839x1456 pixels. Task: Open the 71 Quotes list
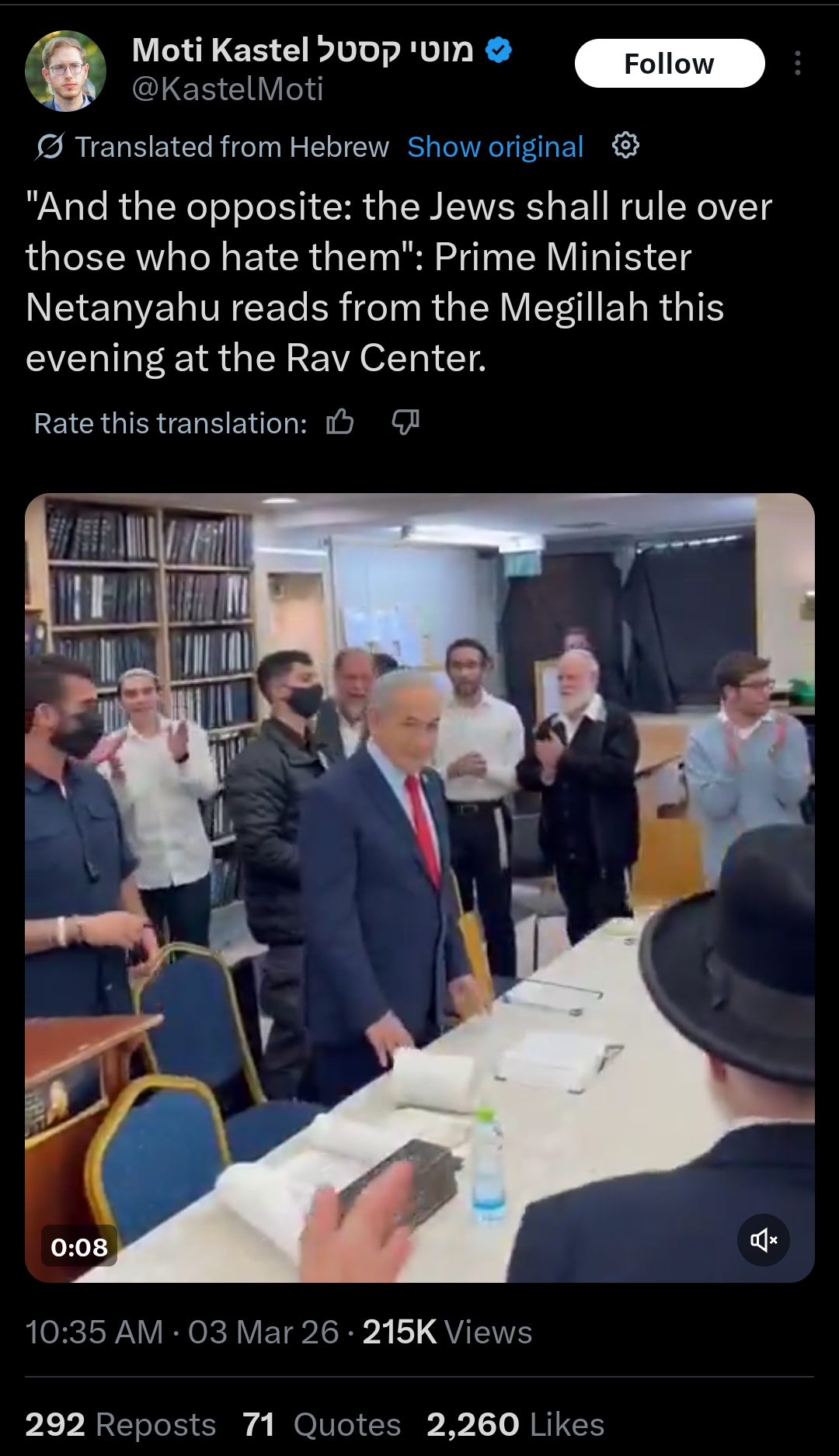coord(322,1425)
